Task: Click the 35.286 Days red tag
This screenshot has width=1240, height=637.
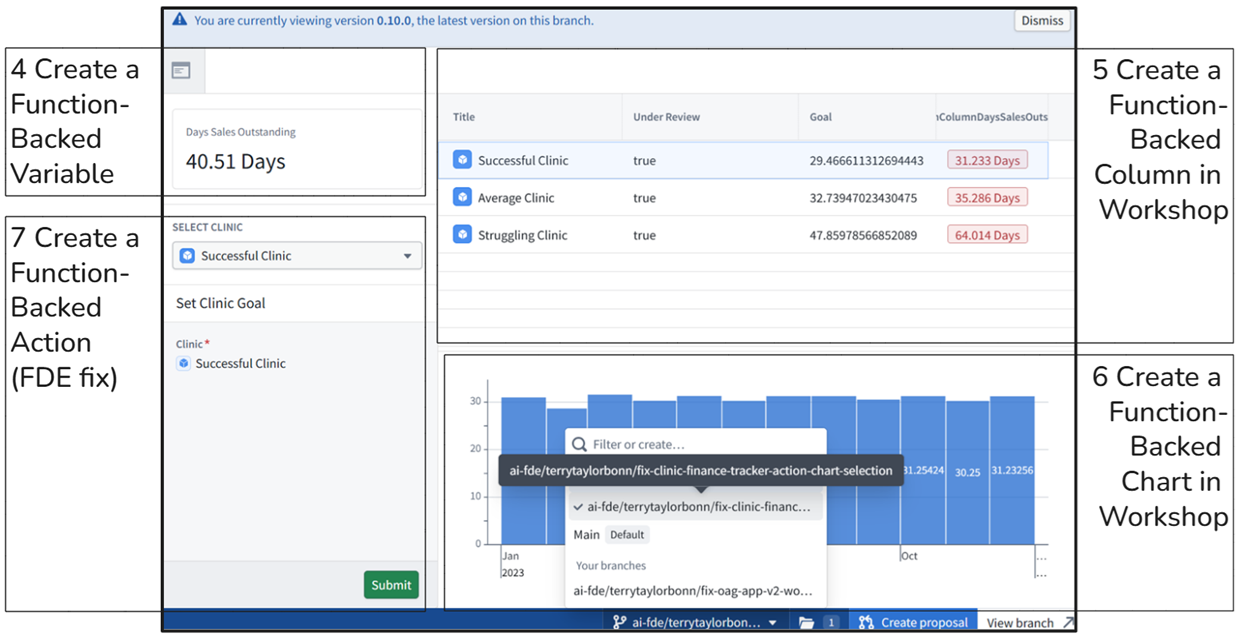Action: pyautogui.click(x=987, y=198)
